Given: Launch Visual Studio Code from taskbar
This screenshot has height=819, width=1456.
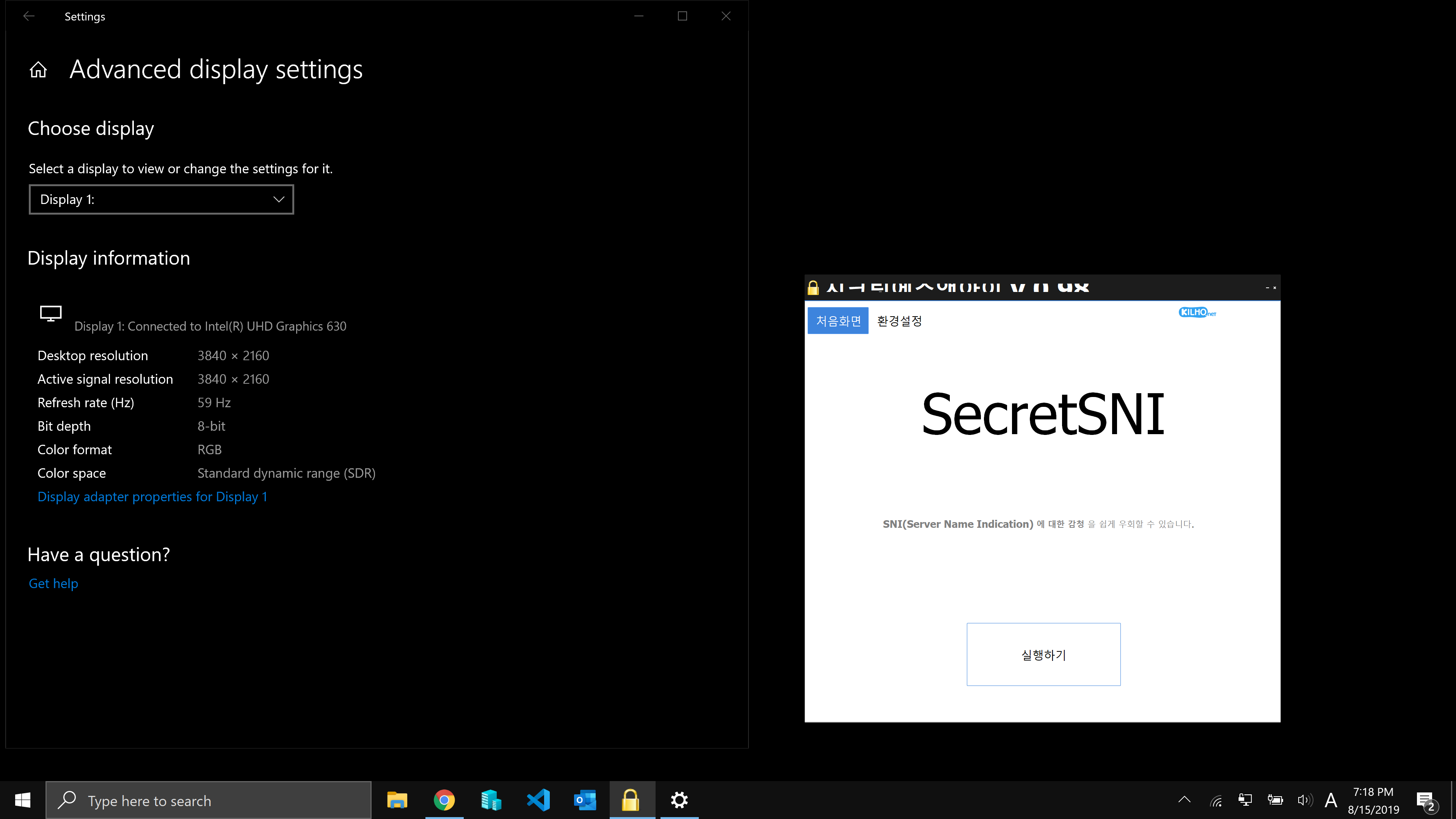Looking at the screenshot, I should pyautogui.click(x=538, y=800).
